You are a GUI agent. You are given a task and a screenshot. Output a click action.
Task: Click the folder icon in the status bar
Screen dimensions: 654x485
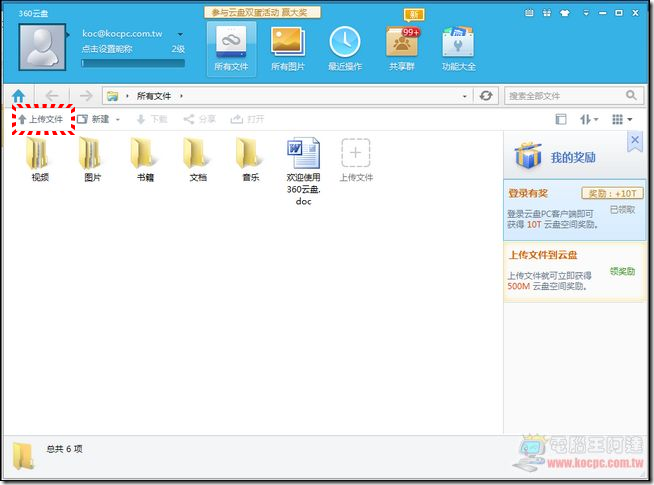(23, 456)
